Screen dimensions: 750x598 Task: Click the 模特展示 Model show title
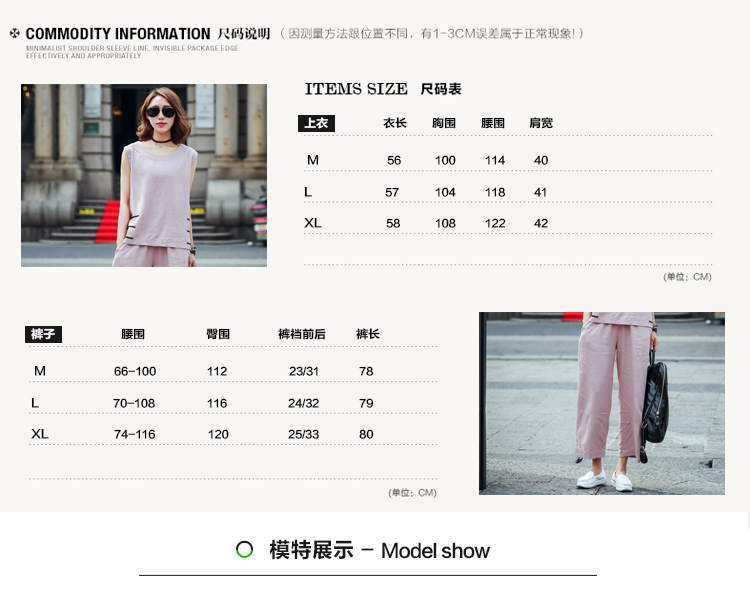click(379, 550)
